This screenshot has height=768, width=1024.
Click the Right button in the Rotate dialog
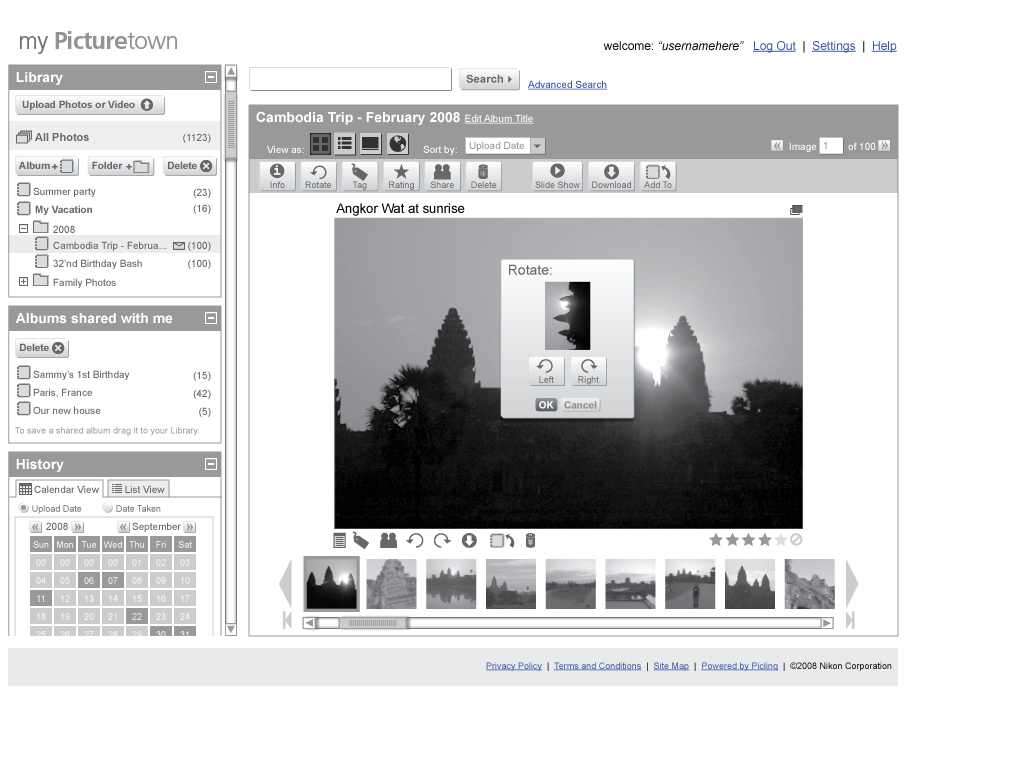(x=588, y=371)
